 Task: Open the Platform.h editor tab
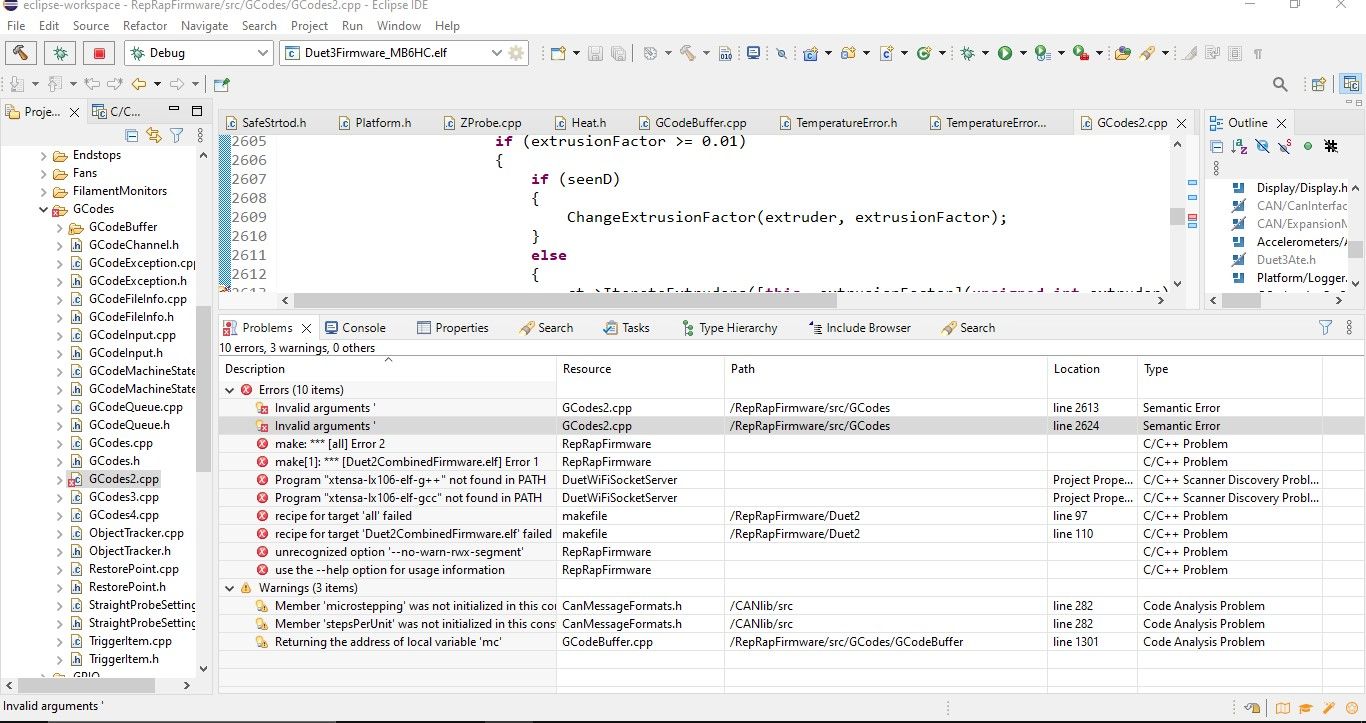coord(374,123)
